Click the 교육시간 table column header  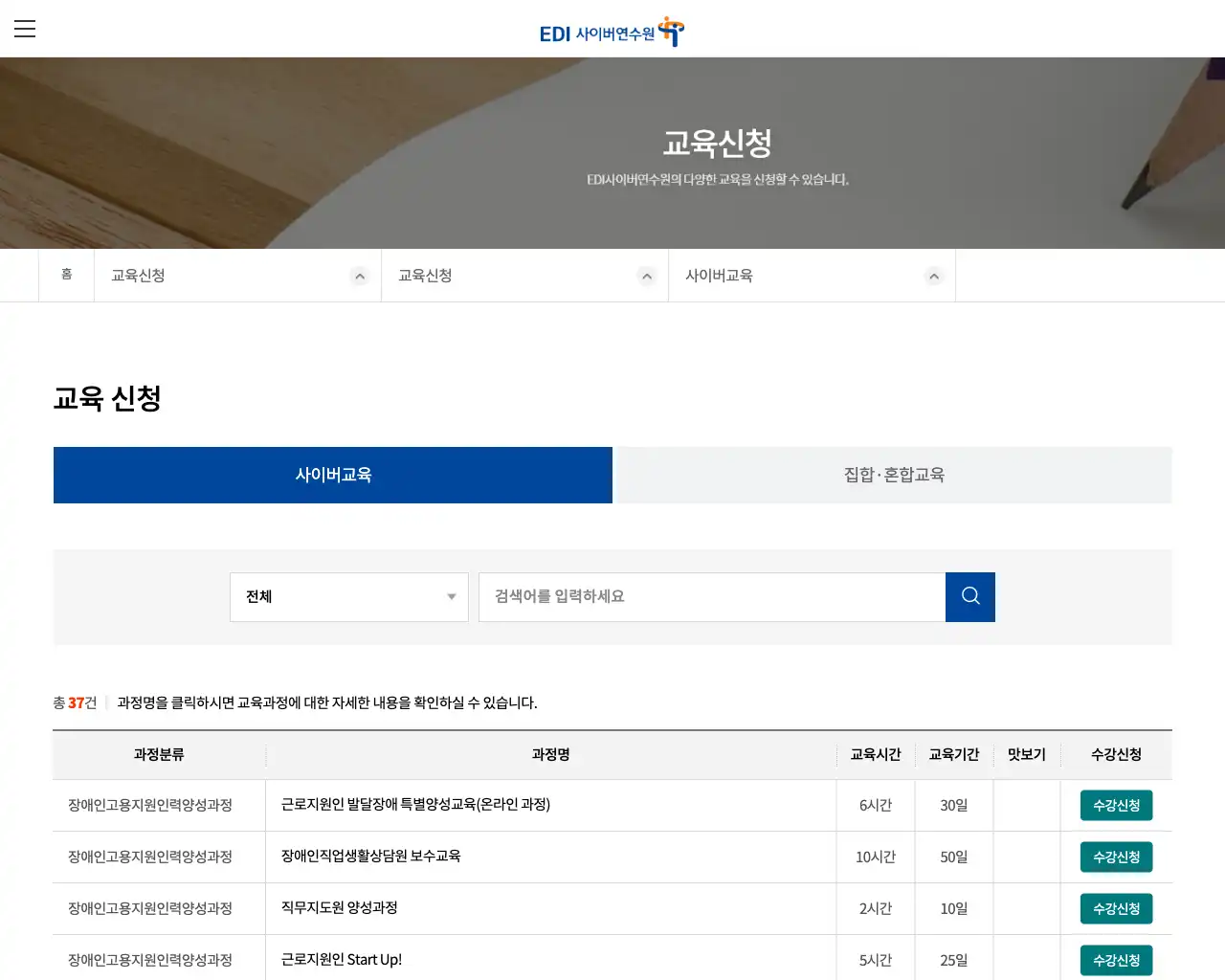click(x=874, y=754)
